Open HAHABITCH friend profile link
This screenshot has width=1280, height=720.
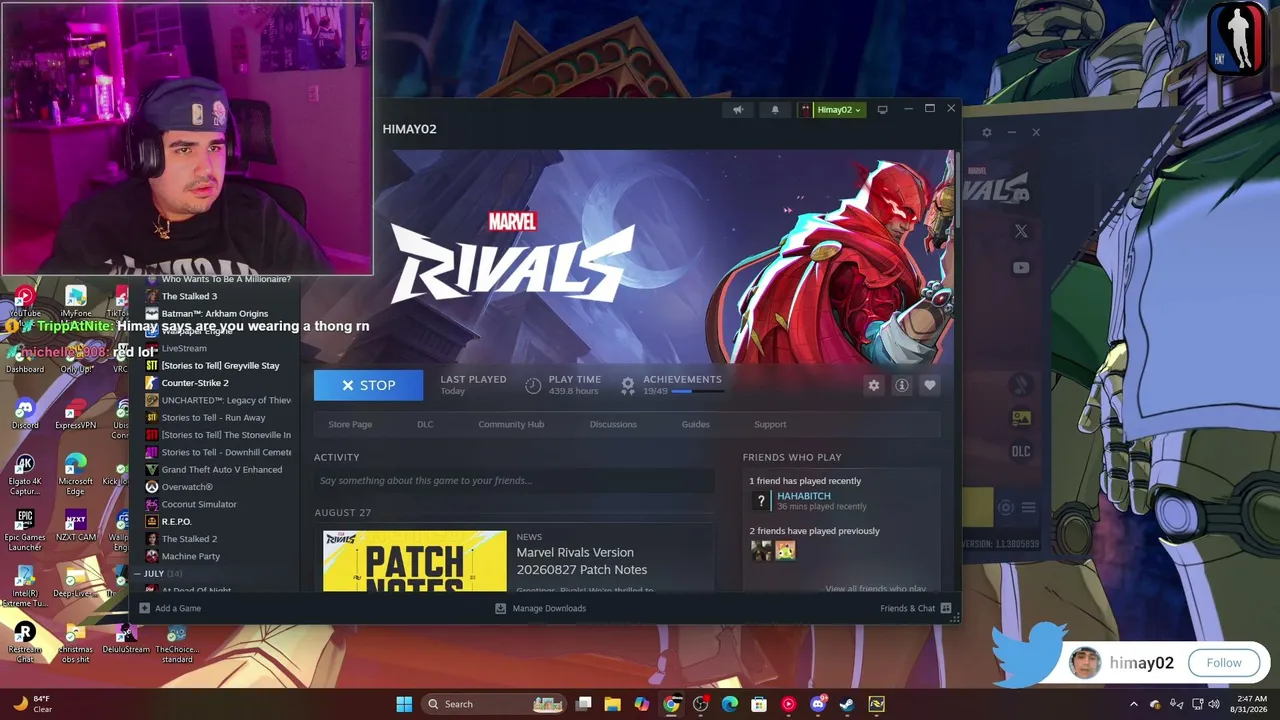804,496
